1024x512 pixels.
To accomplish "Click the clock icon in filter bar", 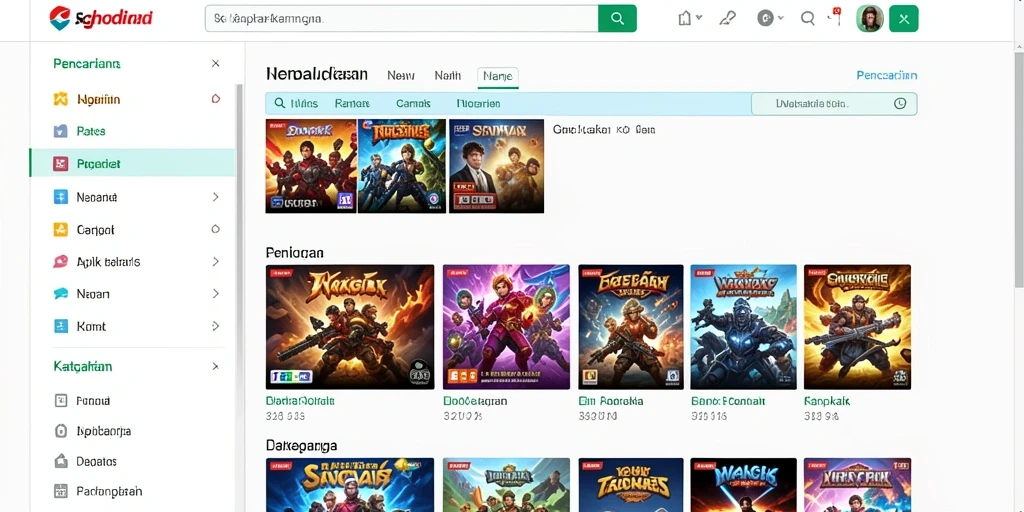I will coord(900,103).
